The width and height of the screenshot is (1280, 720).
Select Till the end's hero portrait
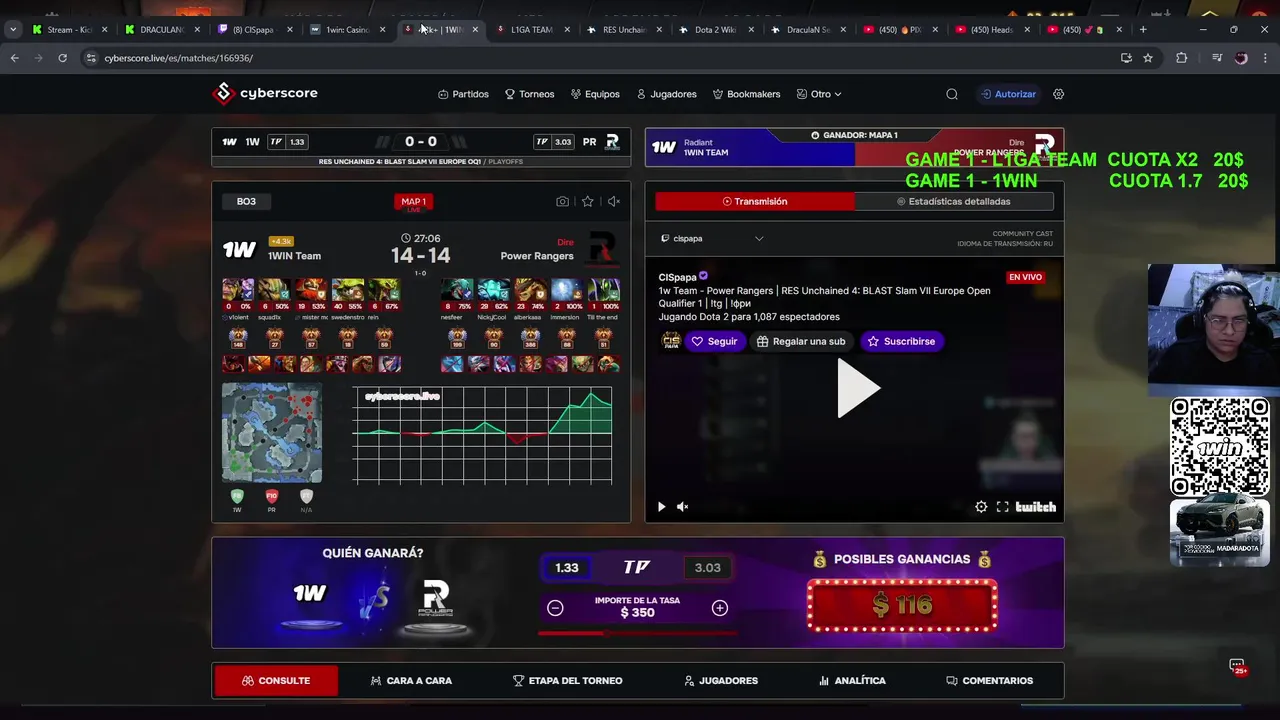click(x=604, y=290)
